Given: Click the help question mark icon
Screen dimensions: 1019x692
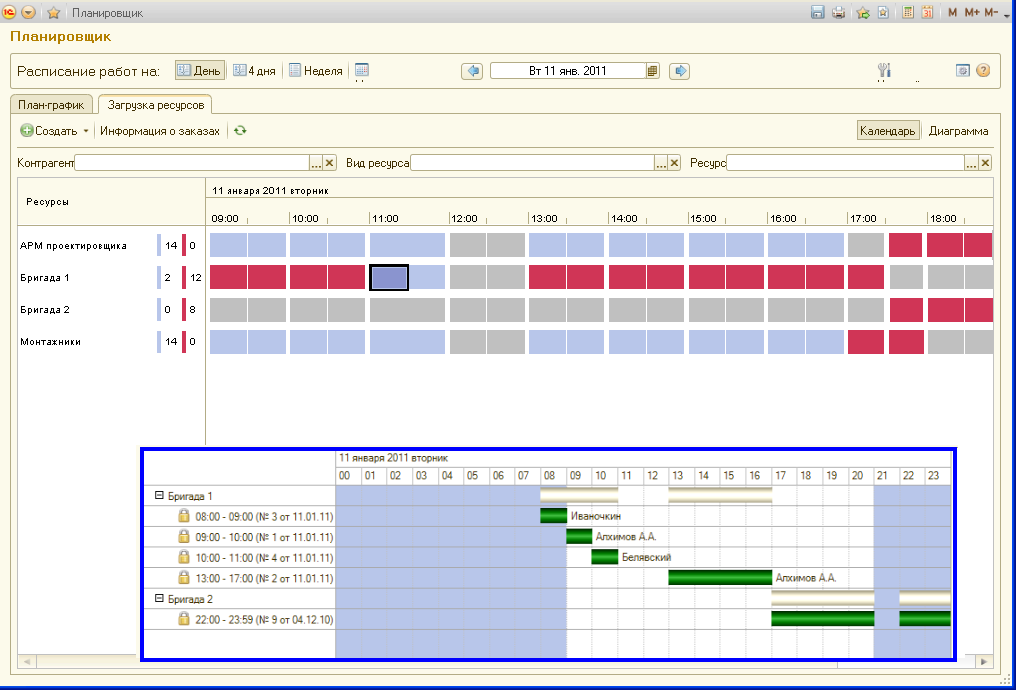Looking at the screenshot, I should click(x=983, y=71).
